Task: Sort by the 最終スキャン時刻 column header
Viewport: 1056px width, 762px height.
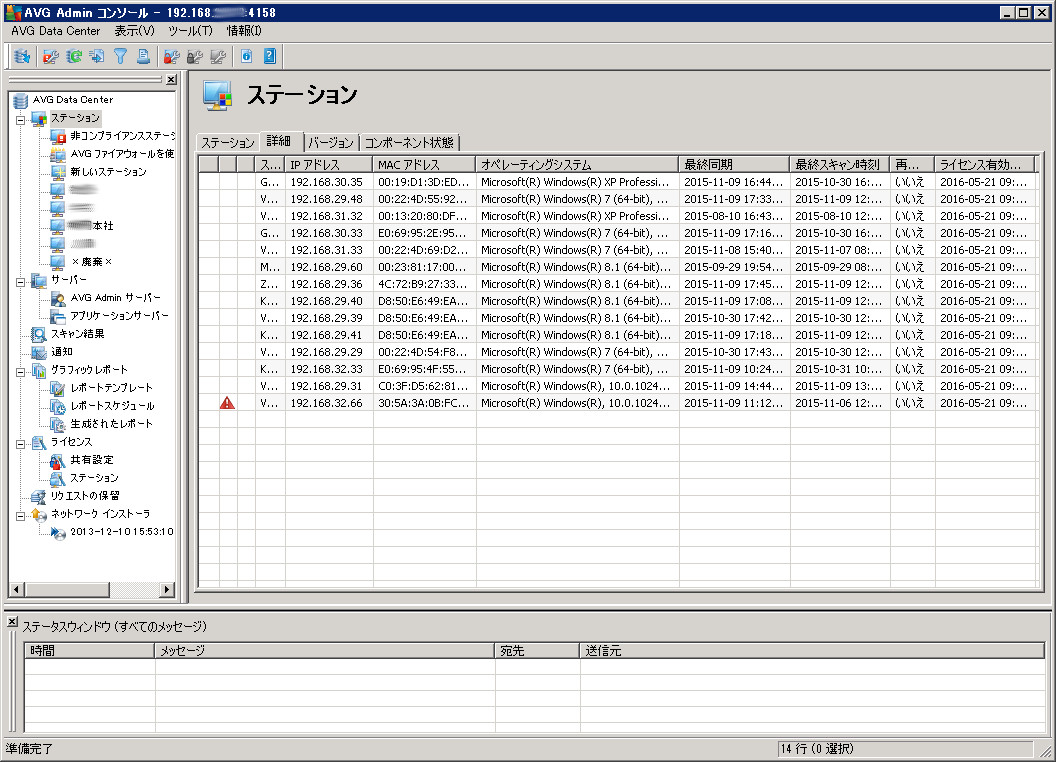Action: (839, 164)
